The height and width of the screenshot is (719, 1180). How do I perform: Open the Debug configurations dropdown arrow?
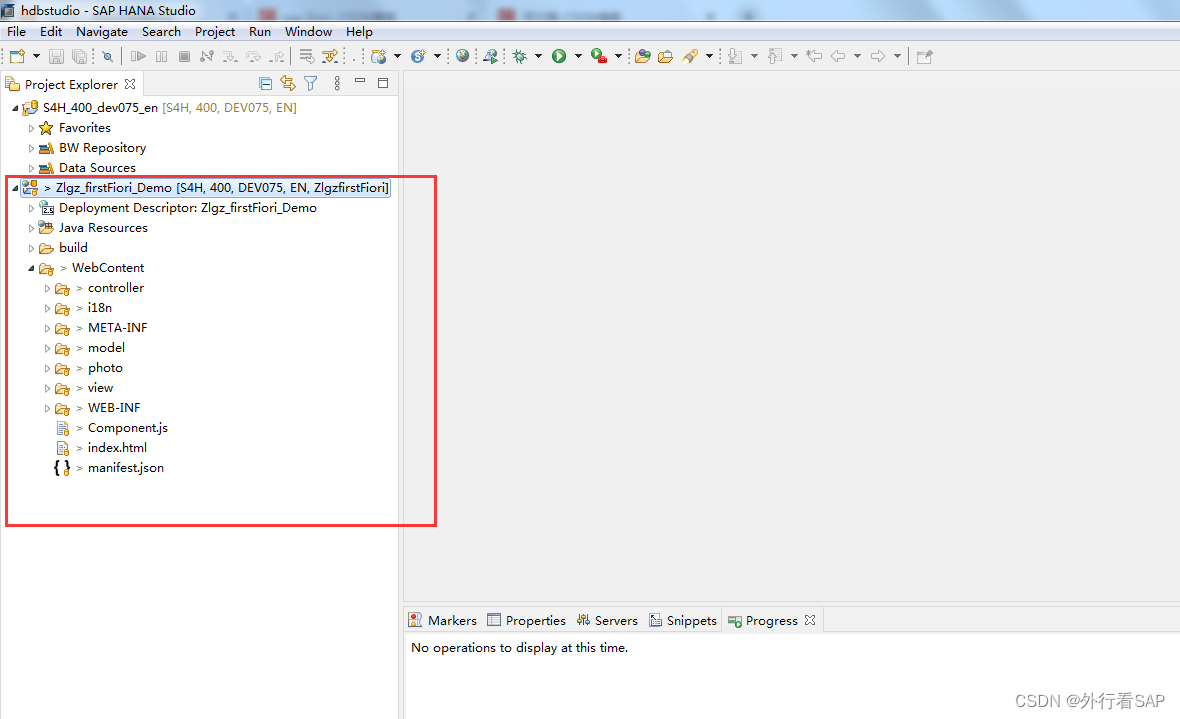point(538,56)
